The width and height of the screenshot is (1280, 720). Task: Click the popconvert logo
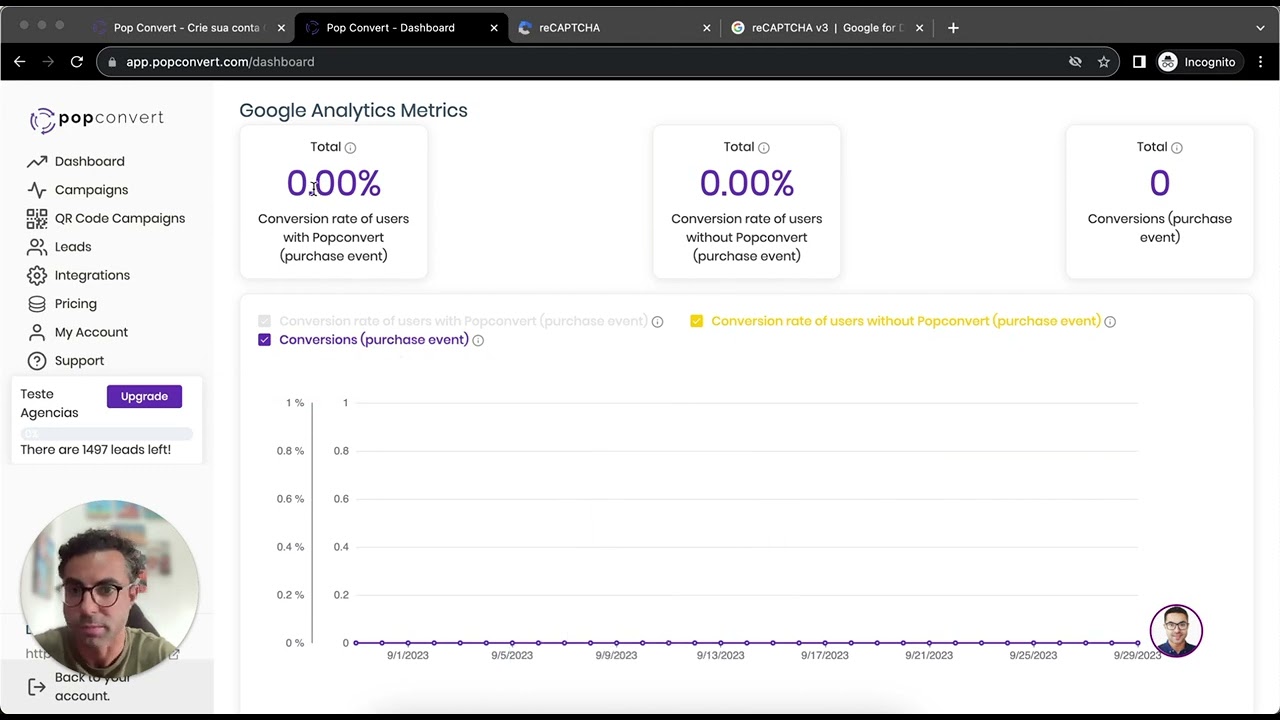tap(97, 119)
